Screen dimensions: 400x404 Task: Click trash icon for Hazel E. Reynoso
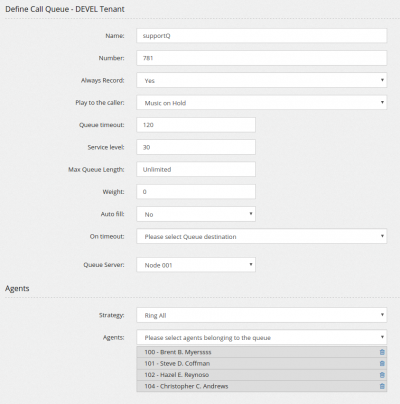click(382, 375)
